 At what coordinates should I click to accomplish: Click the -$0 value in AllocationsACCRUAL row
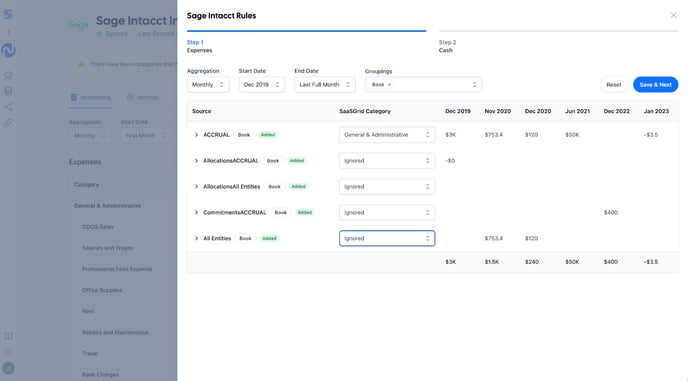pos(450,161)
